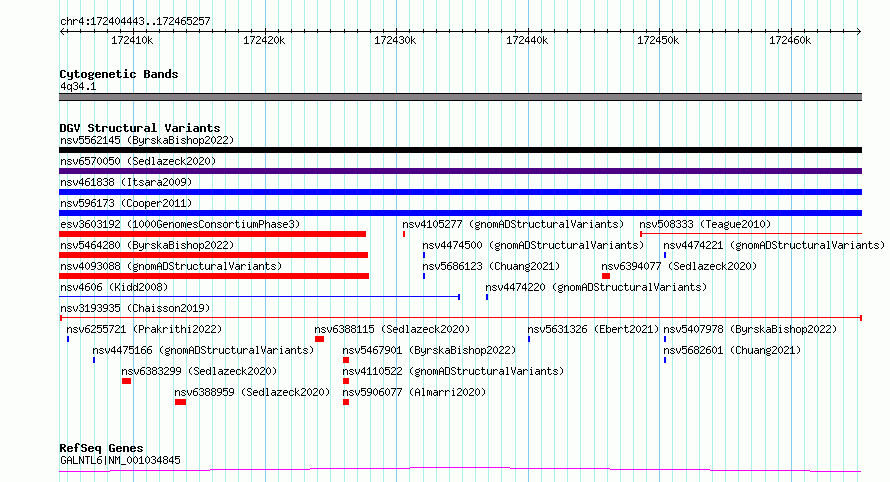Viewport: 890px width, 482px height.
Task: Click nsv6255721 (Prakrithi2022) label
Action: click(144, 329)
